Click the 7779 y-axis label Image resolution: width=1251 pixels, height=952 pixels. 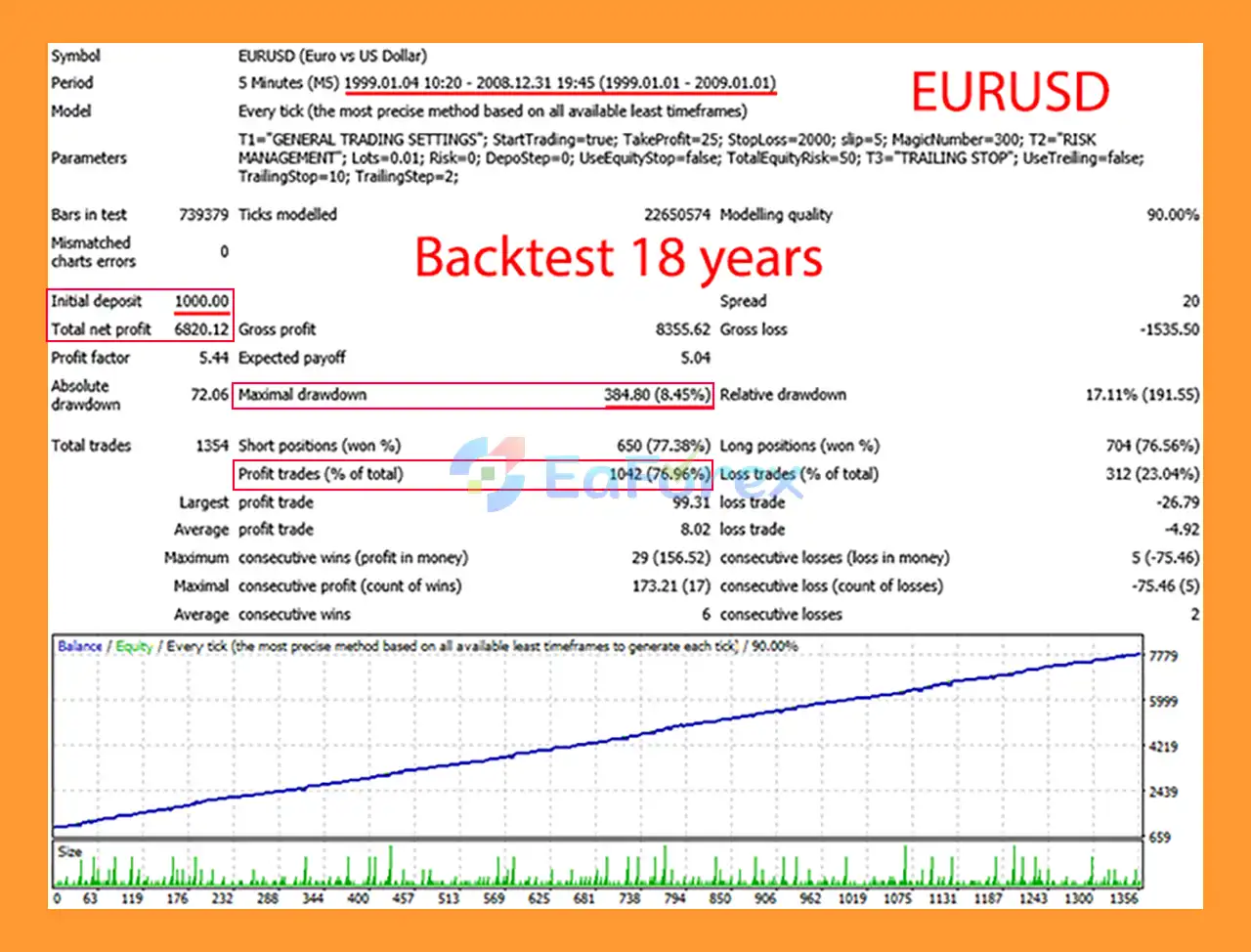pos(1163,656)
